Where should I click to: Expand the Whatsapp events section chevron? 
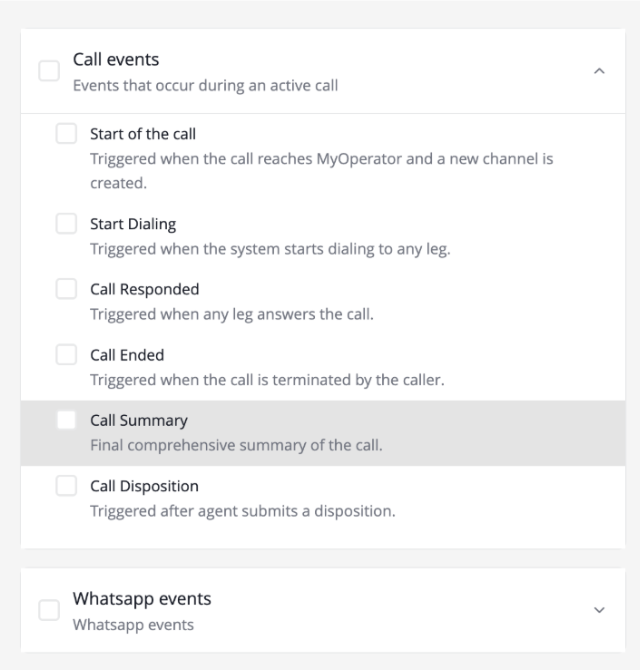coord(599,610)
